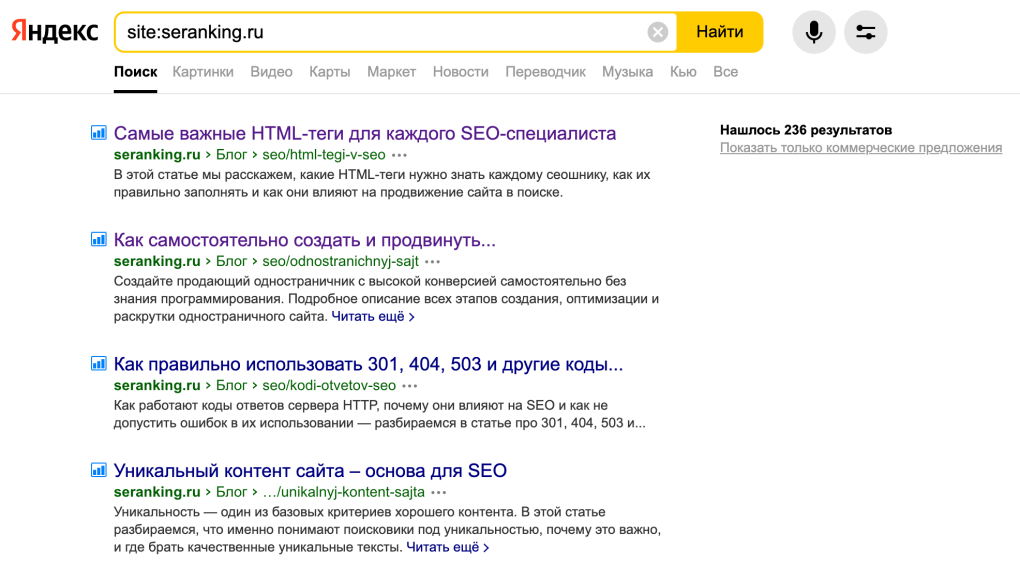Switch to the Картинки tab

pos(203,72)
